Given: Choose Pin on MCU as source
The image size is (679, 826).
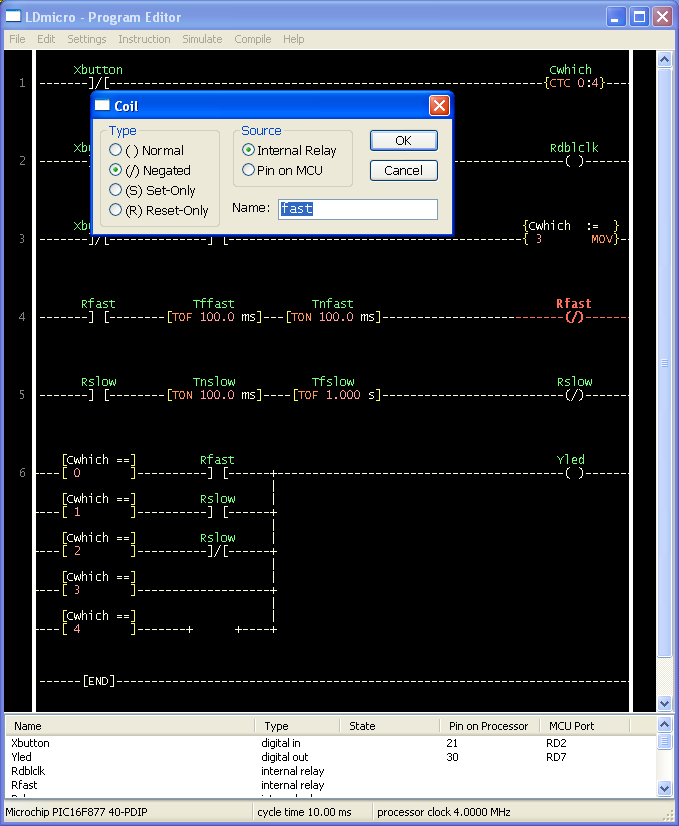Looking at the screenshot, I should click(282, 170).
